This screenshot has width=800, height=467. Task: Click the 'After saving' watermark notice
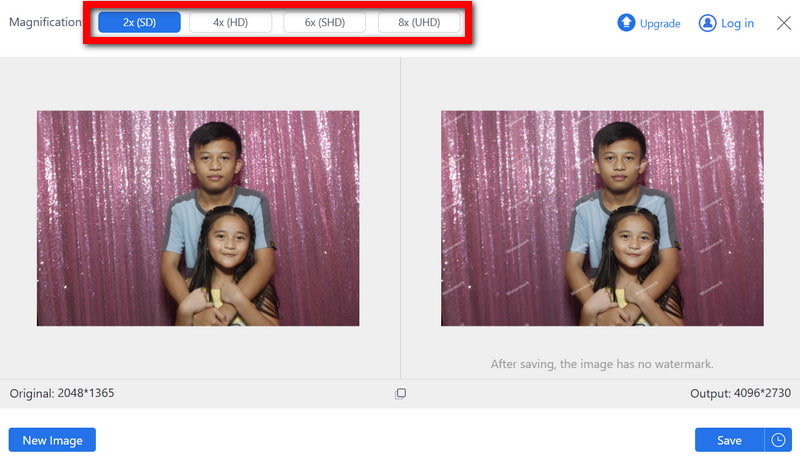tap(602, 364)
